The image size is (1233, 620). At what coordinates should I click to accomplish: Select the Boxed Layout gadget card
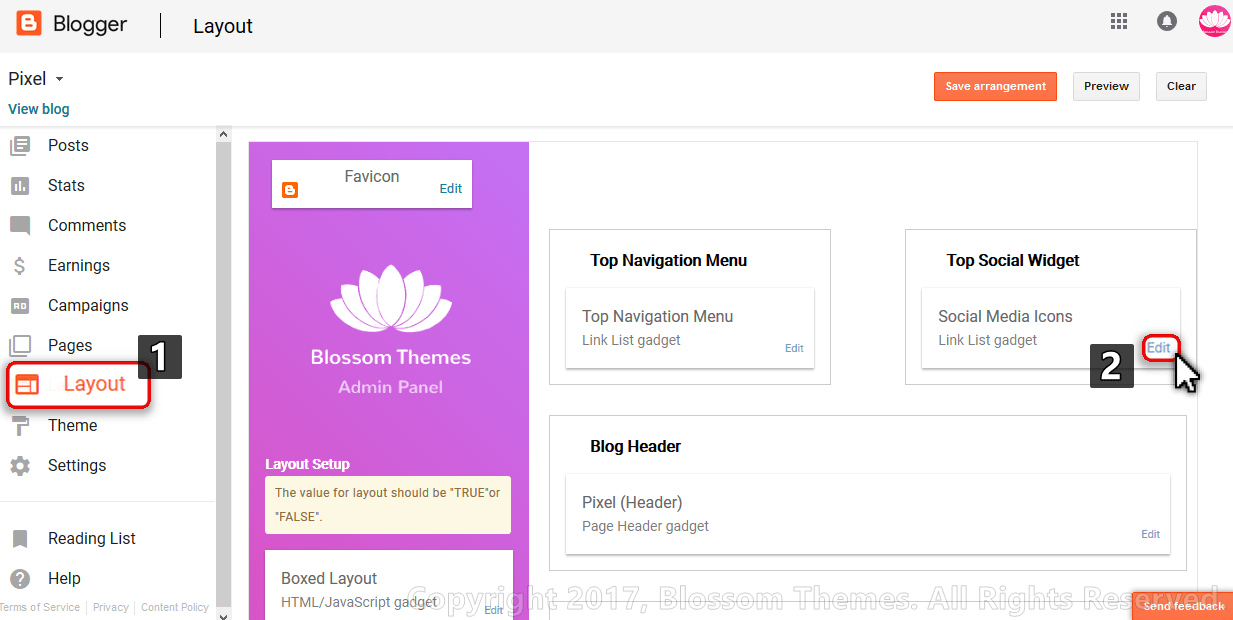click(x=389, y=585)
